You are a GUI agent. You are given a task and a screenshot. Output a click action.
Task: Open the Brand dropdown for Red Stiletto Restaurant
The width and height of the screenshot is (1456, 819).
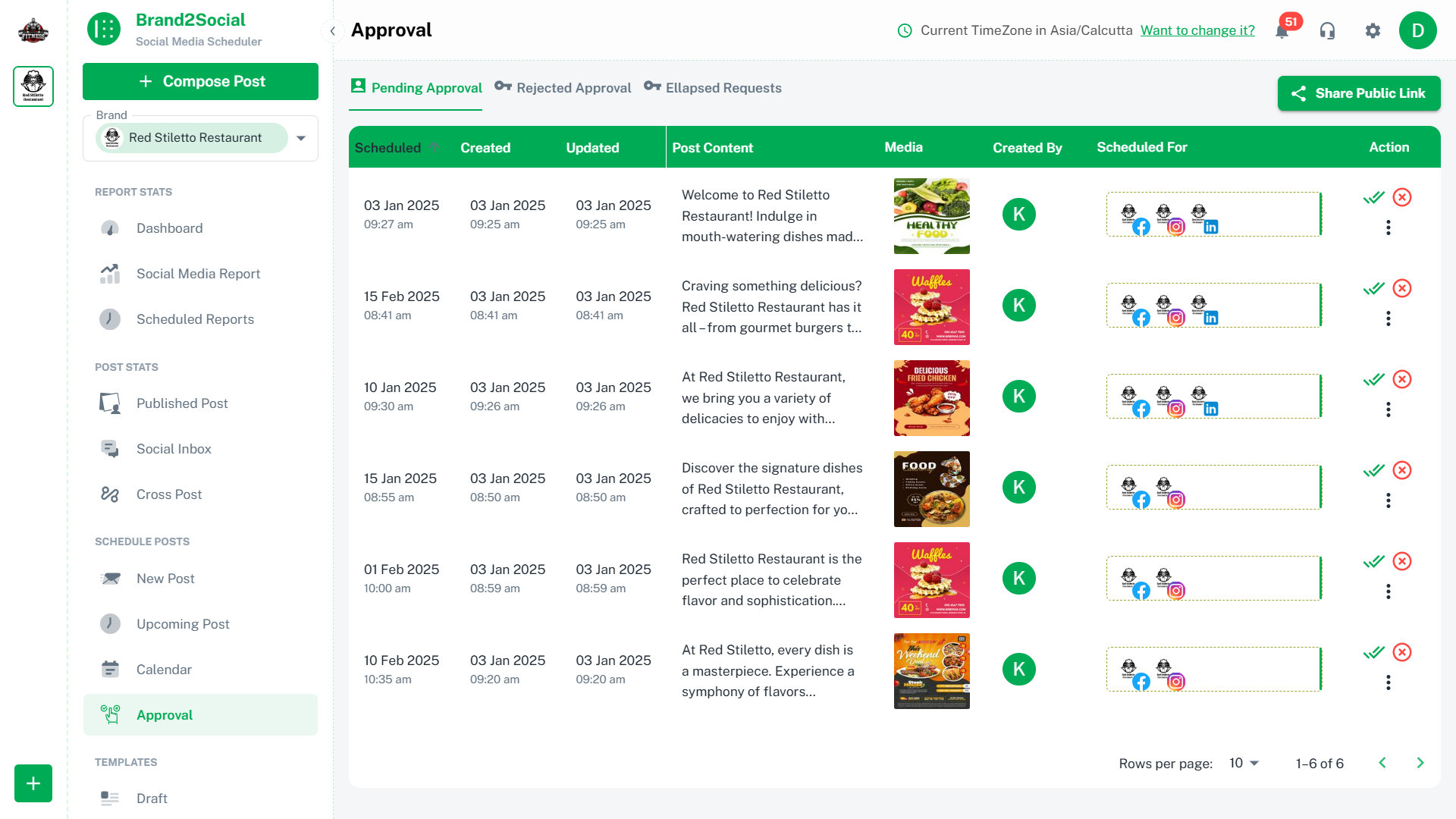301,138
